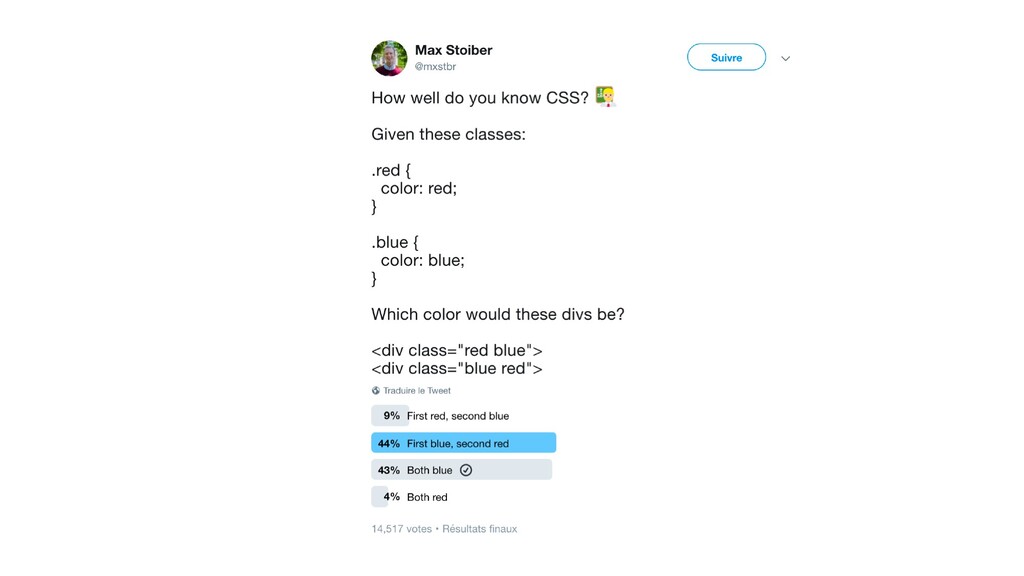Click the Which color would these divs be line
This screenshot has height=576, width=1024.
click(498, 314)
